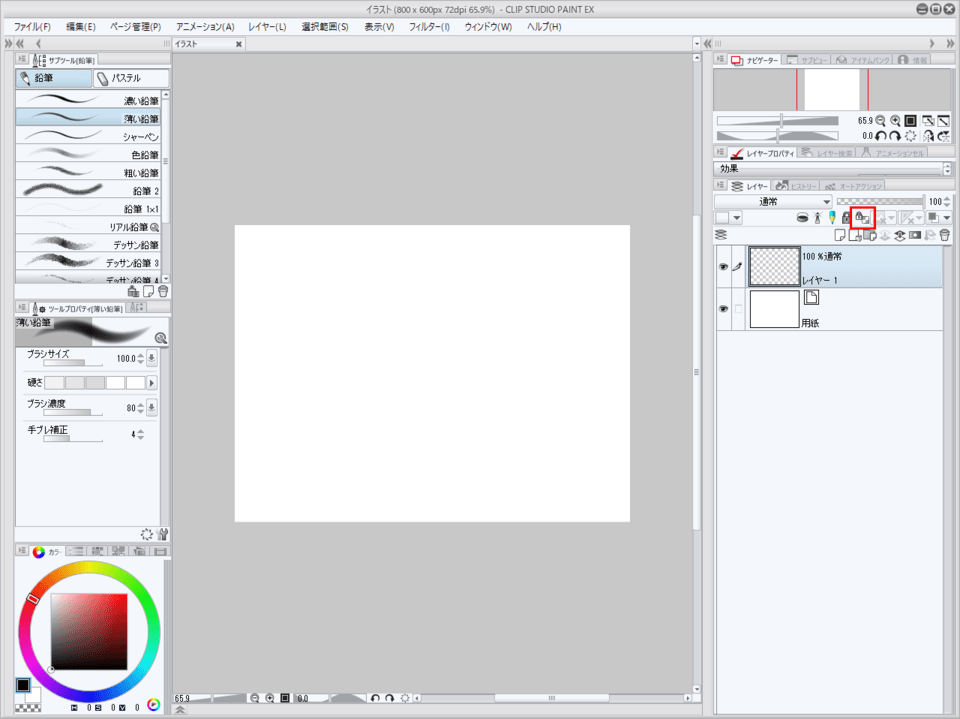
Task: Open the フィルター(I) menu
Action: [429, 26]
